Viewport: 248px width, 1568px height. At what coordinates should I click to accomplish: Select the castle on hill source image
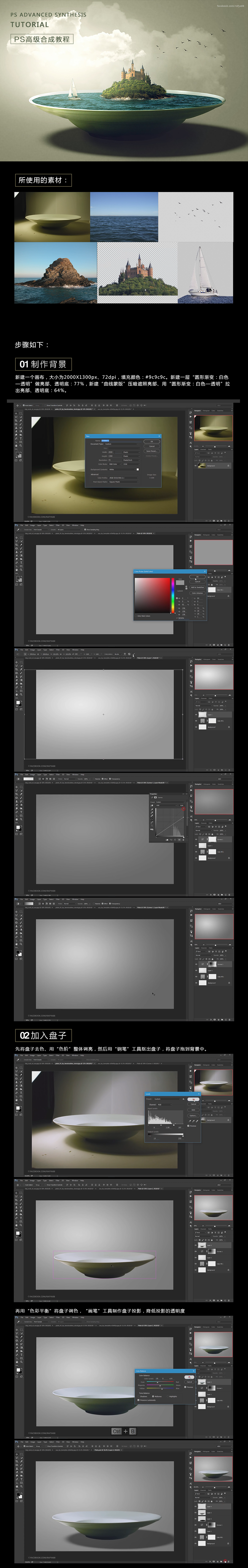click(x=137, y=273)
